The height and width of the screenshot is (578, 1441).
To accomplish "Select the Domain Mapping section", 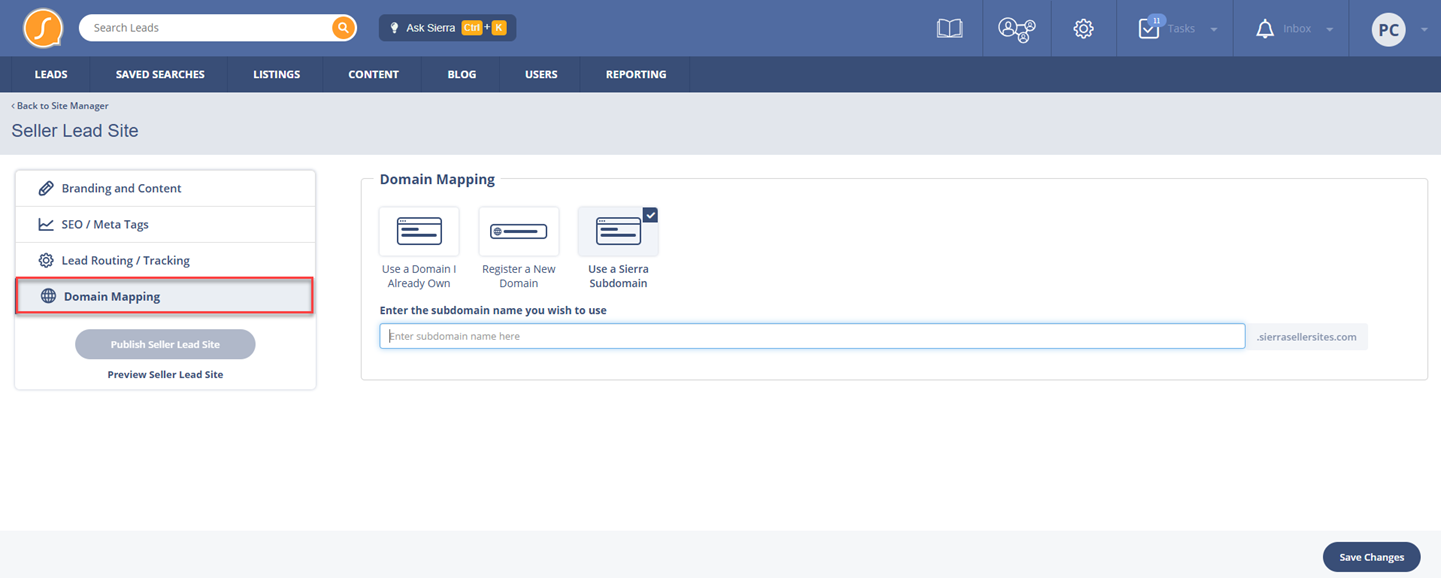I will click(165, 296).
